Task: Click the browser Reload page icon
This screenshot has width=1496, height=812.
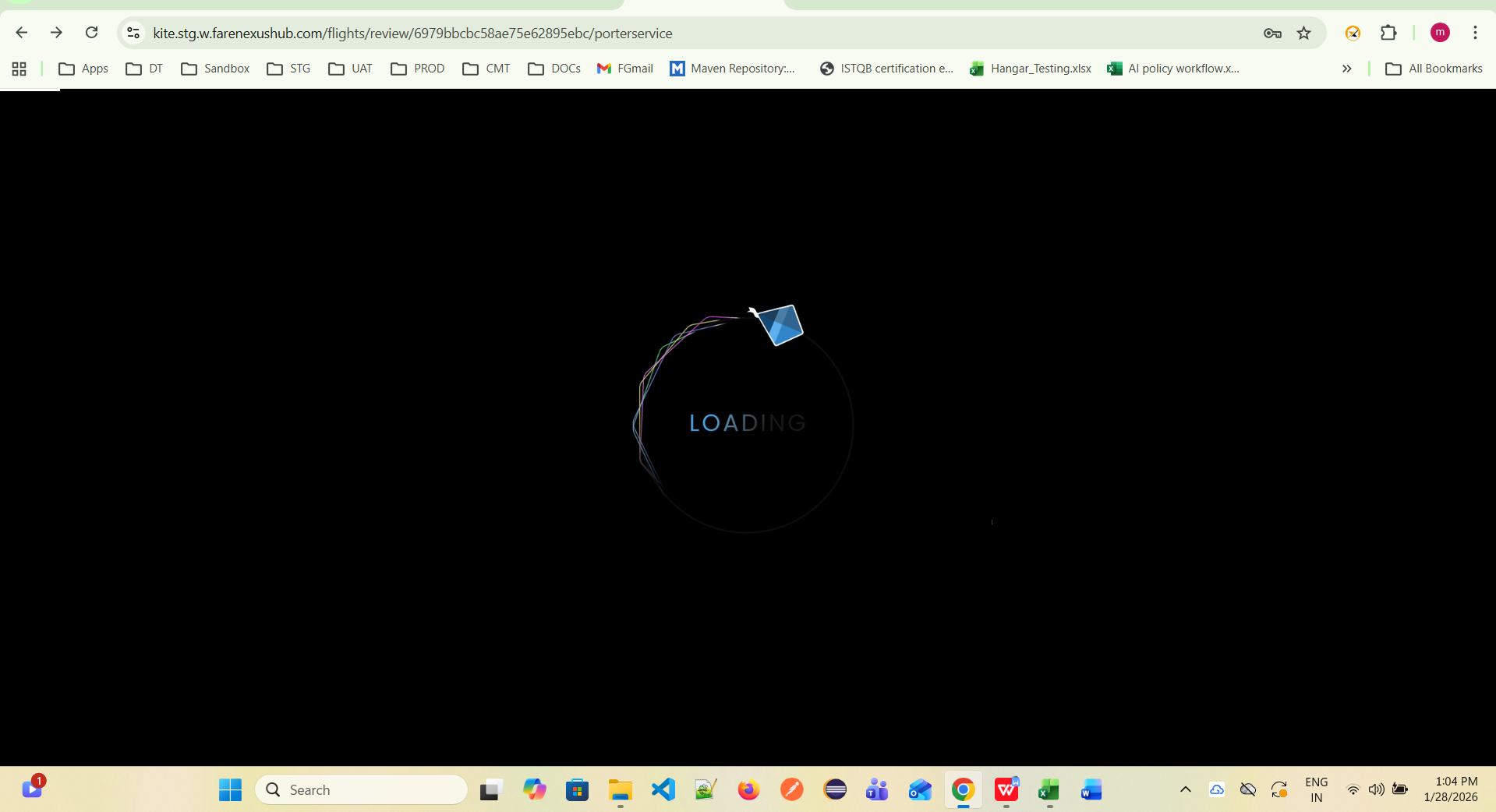Action: coord(92,33)
